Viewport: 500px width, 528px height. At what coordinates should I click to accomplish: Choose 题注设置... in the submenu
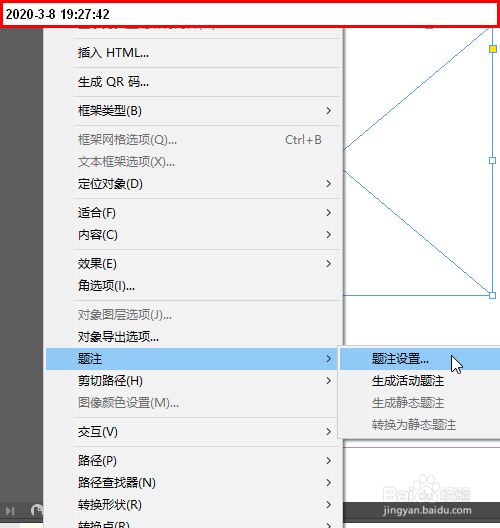[420, 359]
